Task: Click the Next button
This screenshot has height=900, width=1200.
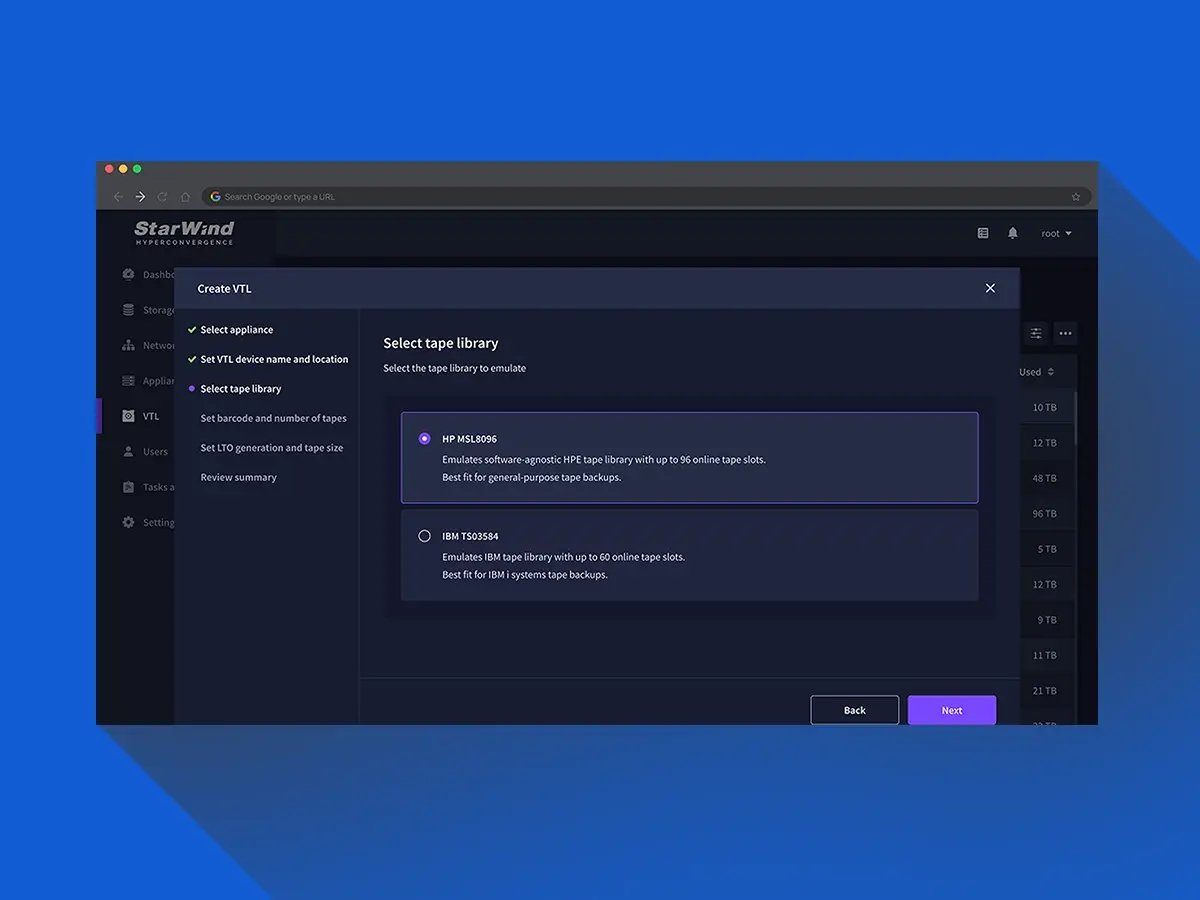Action: coord(951,710)
